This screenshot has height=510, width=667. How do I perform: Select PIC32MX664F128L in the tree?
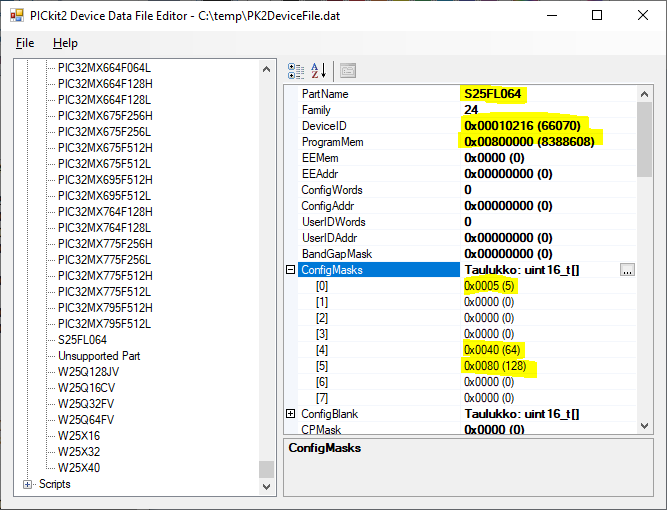point(105,100)
